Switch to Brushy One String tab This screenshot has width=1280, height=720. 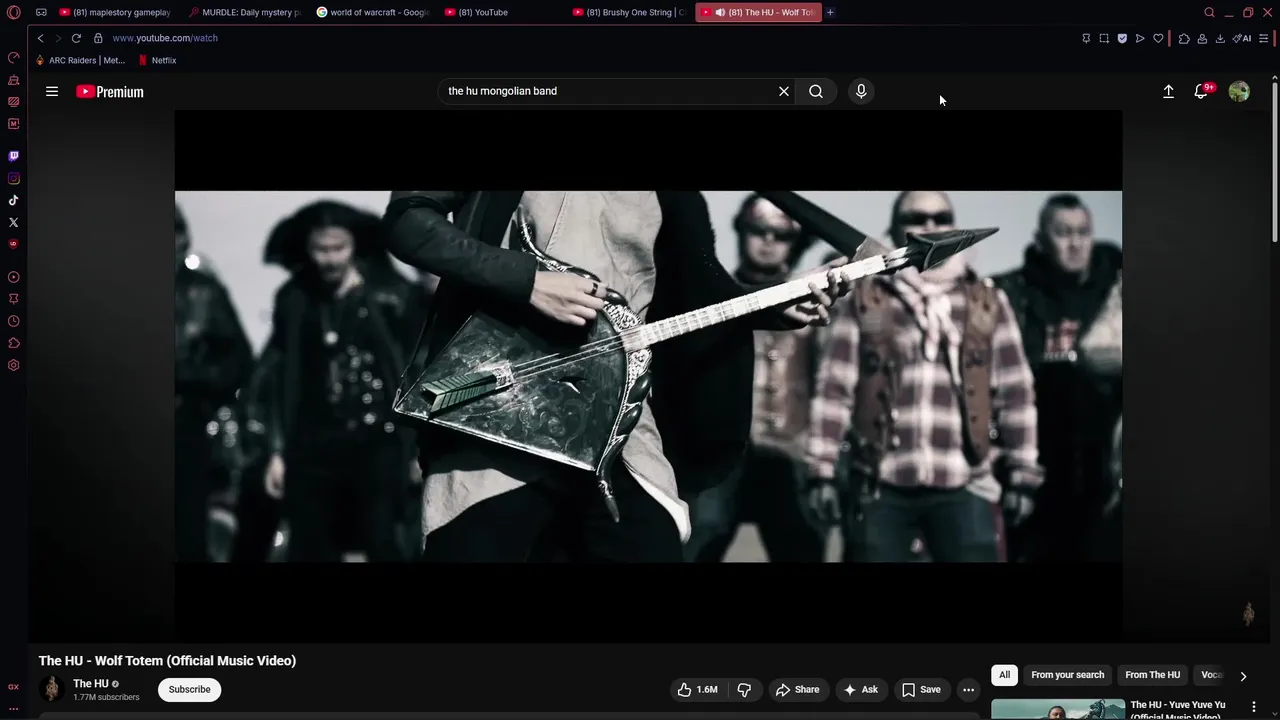(x=630, y=13)
